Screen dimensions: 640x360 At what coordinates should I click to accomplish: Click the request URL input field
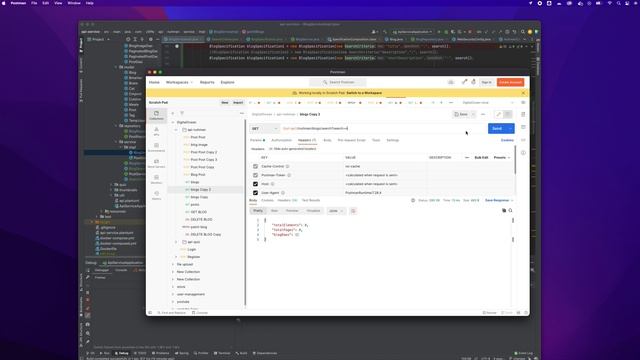click(x=384, y=129)
